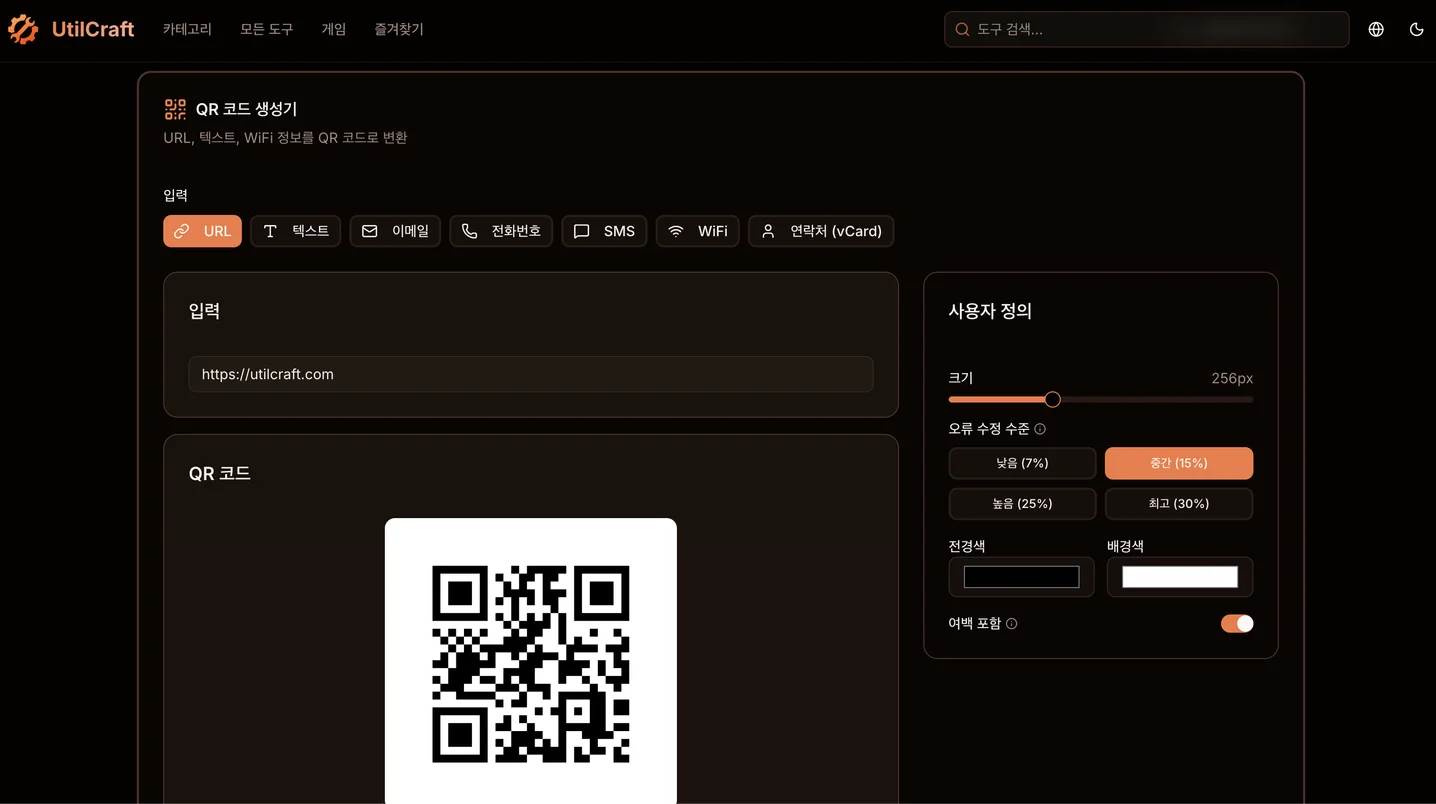The width and height of the screenshot is (1436, 804).
Task: Click the info icon beside 여백 포함
Action: (x=1011, y=623)
